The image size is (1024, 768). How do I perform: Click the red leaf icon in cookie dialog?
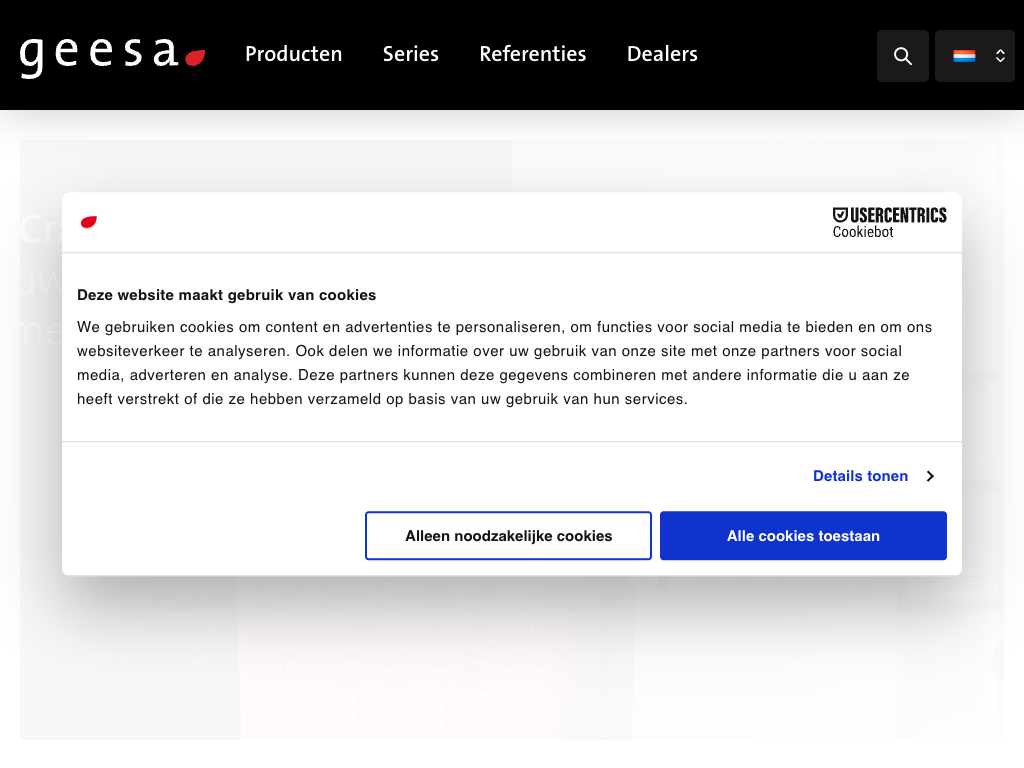[x=89, y=222]
